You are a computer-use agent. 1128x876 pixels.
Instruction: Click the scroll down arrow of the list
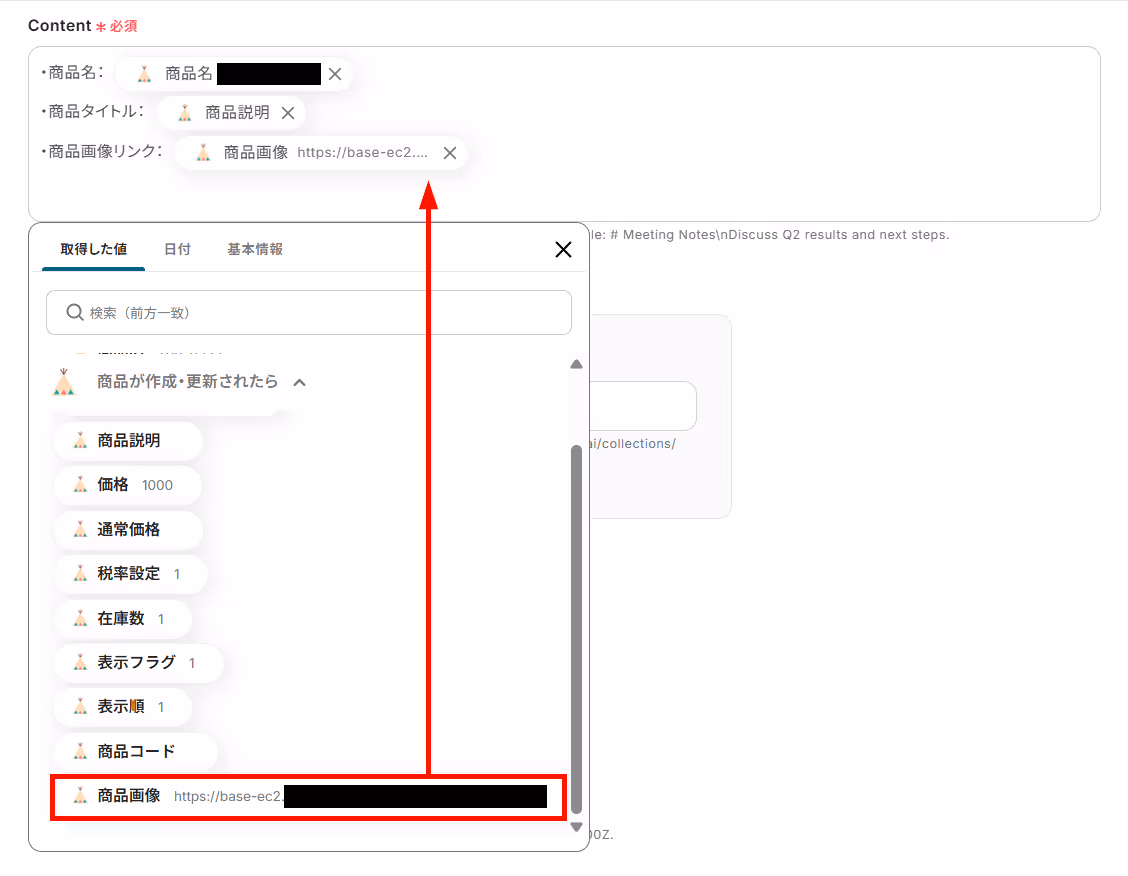point(576,827)
